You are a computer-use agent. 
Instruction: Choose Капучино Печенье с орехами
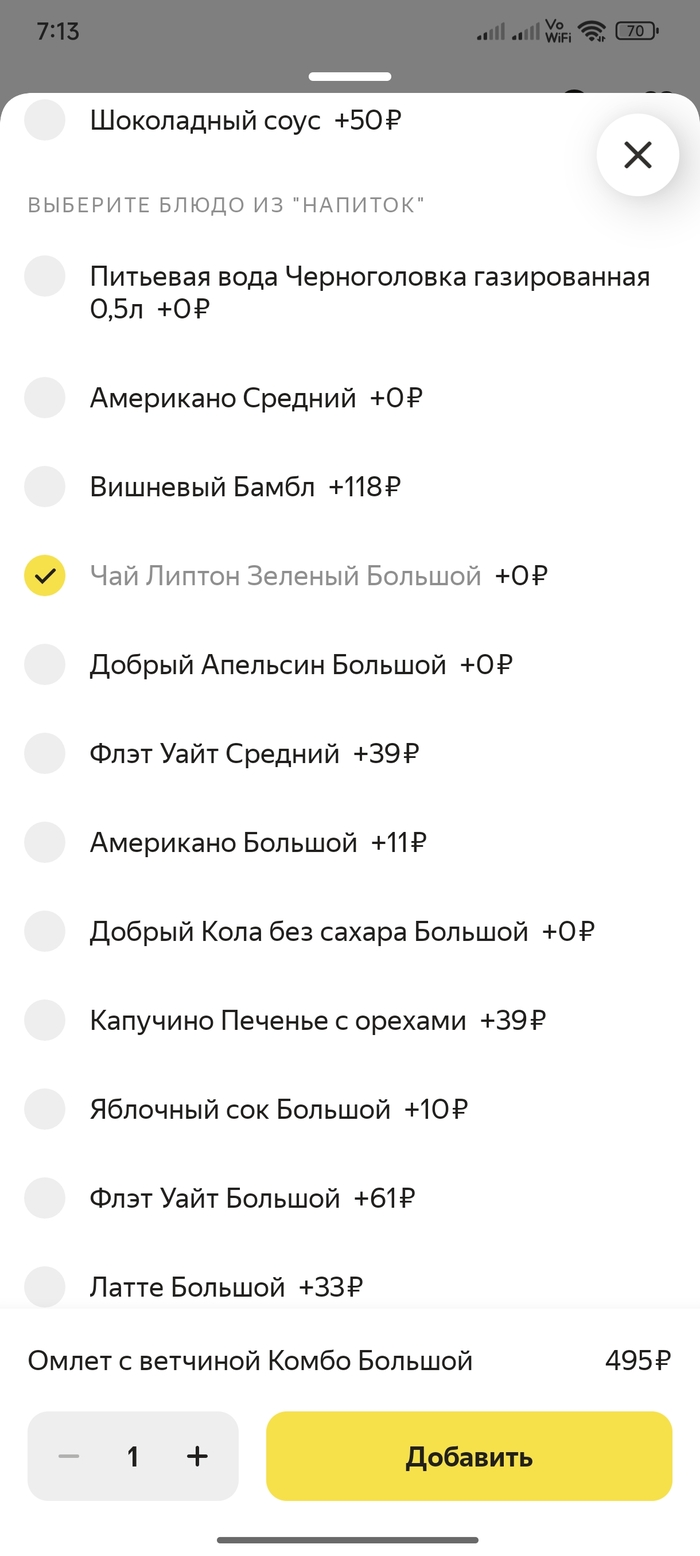(45, 1021)
